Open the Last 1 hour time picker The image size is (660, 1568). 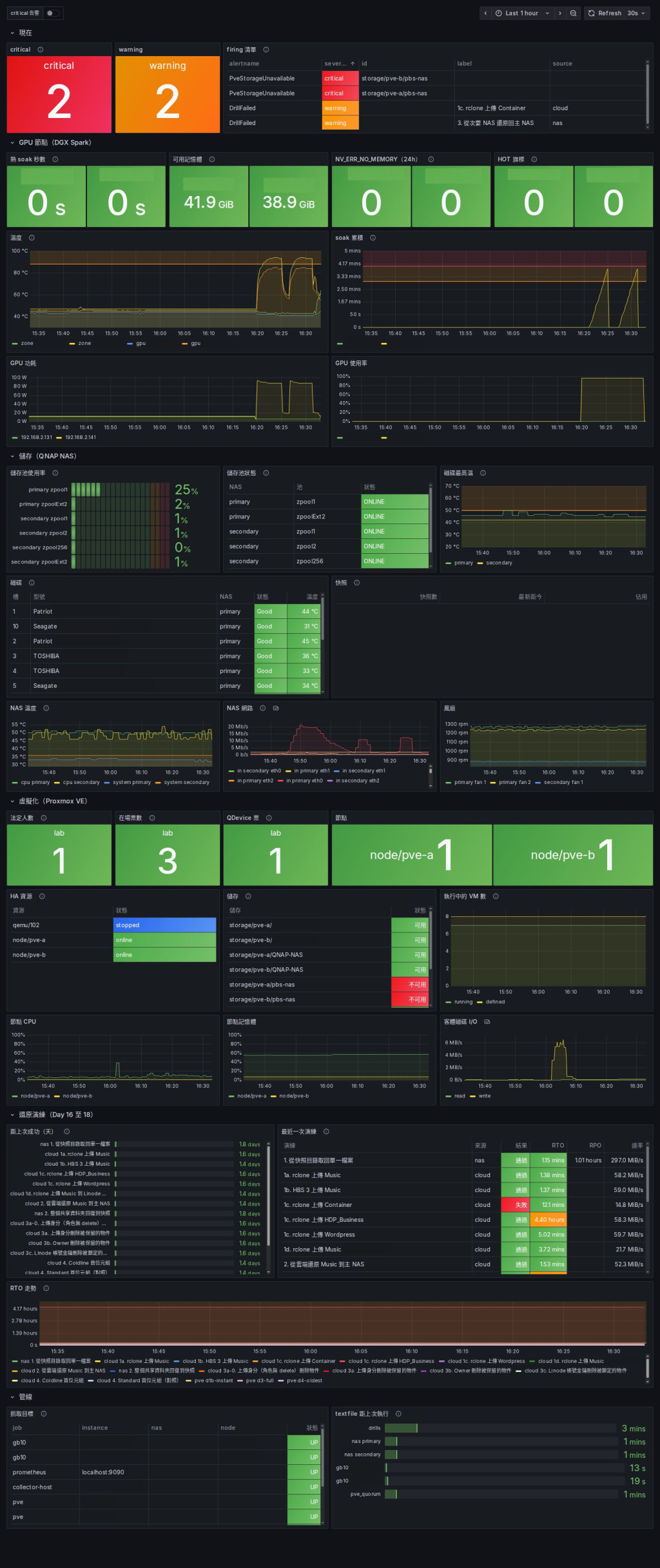[522, 13]
